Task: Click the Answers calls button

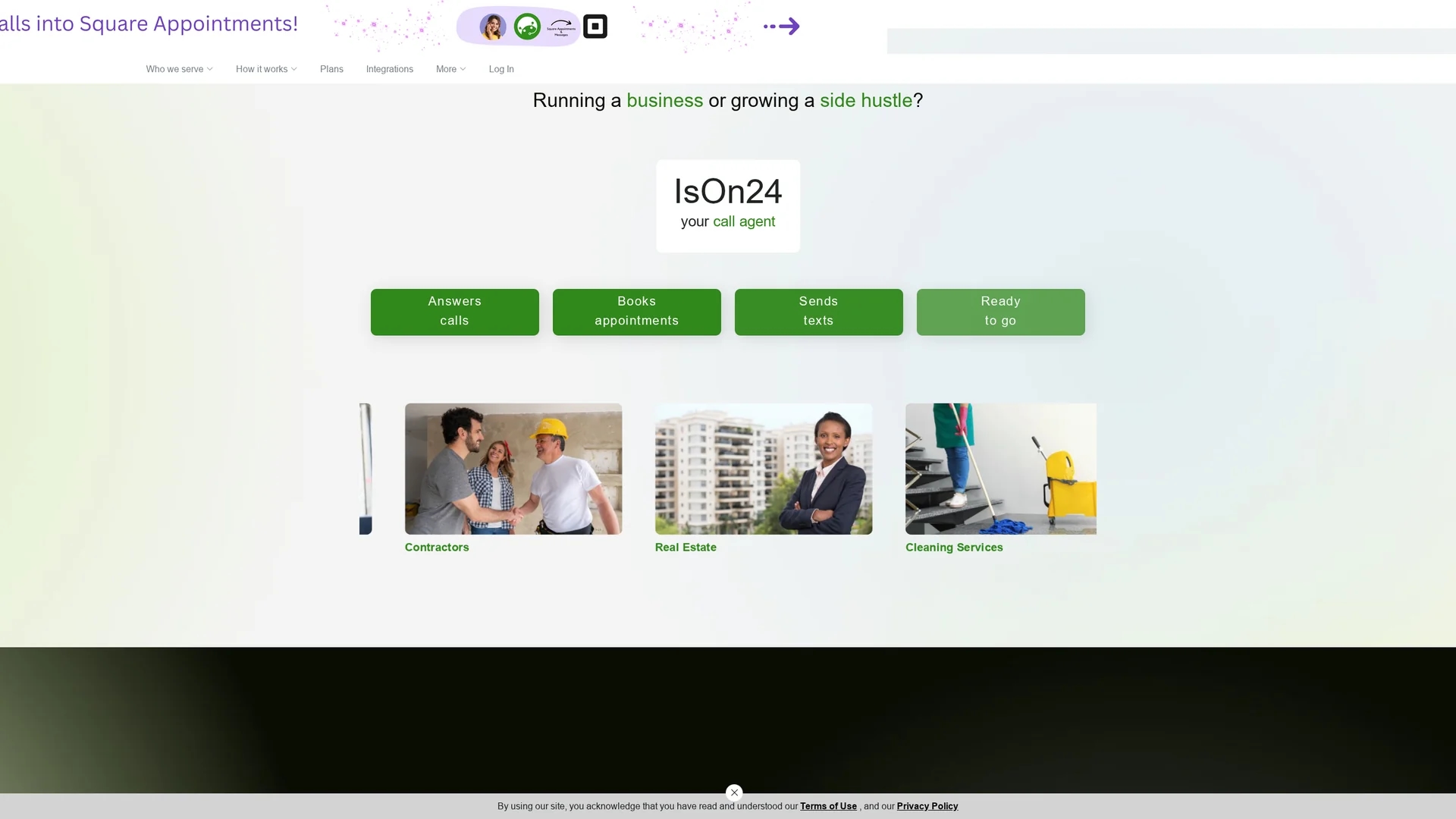Action: (455, 312)
